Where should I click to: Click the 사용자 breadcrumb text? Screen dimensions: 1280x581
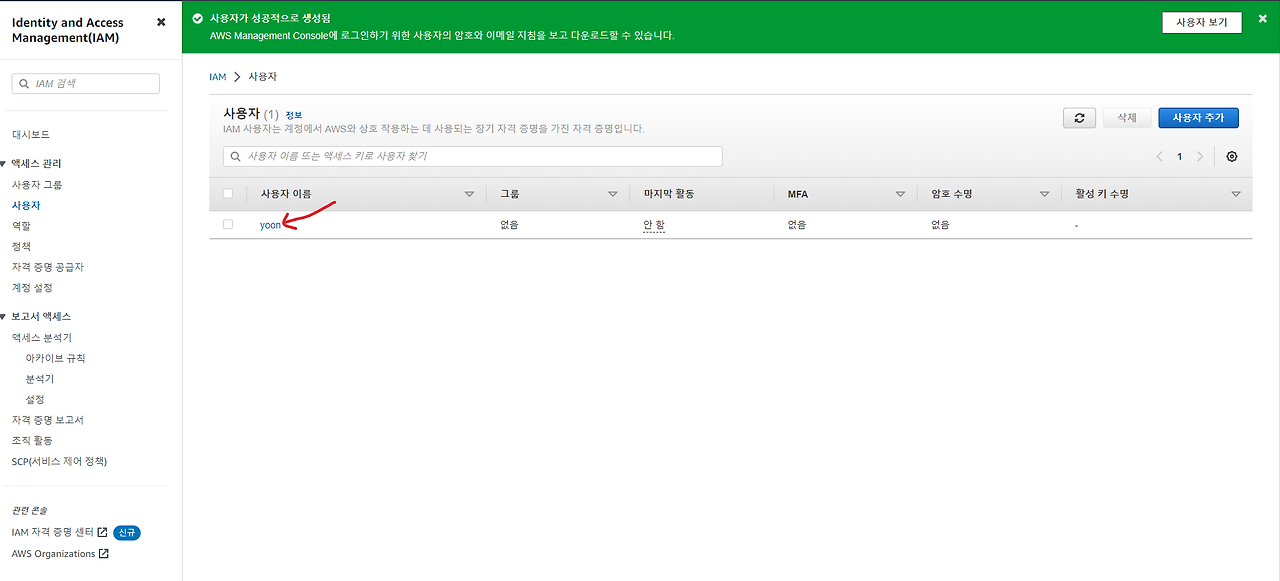pos(262,76)
